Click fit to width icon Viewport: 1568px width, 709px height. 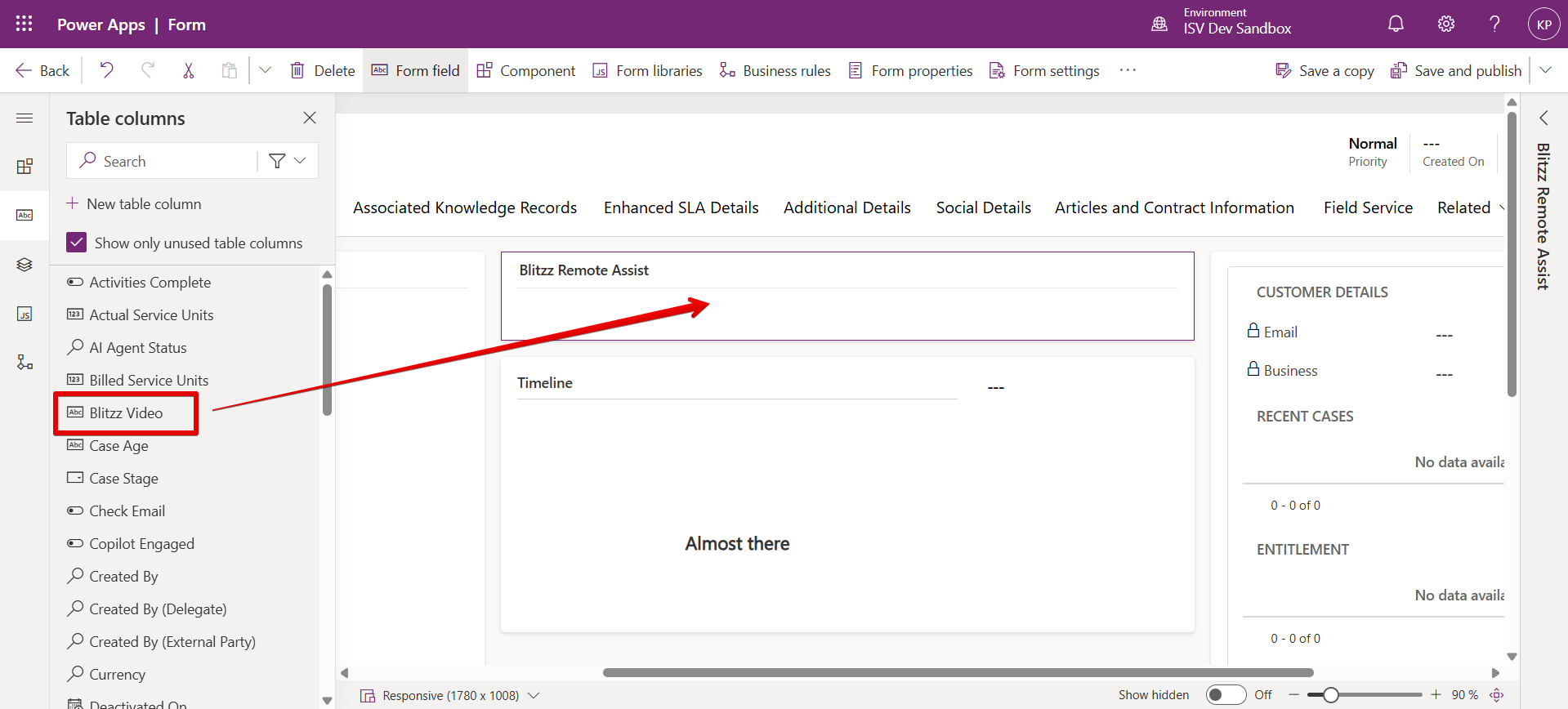1497,695
